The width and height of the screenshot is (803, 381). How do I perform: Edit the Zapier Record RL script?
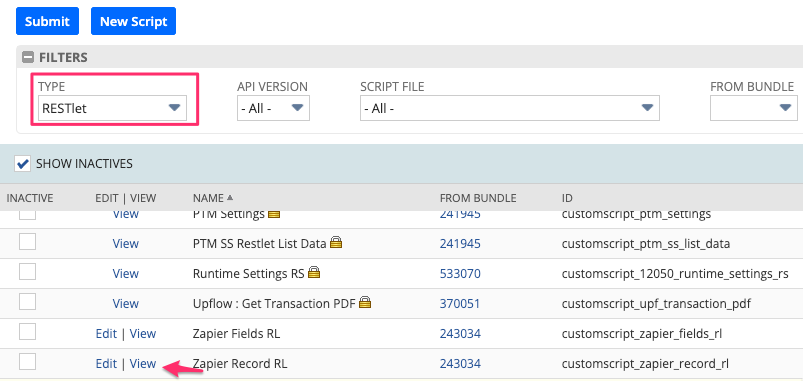pos(107,364)
